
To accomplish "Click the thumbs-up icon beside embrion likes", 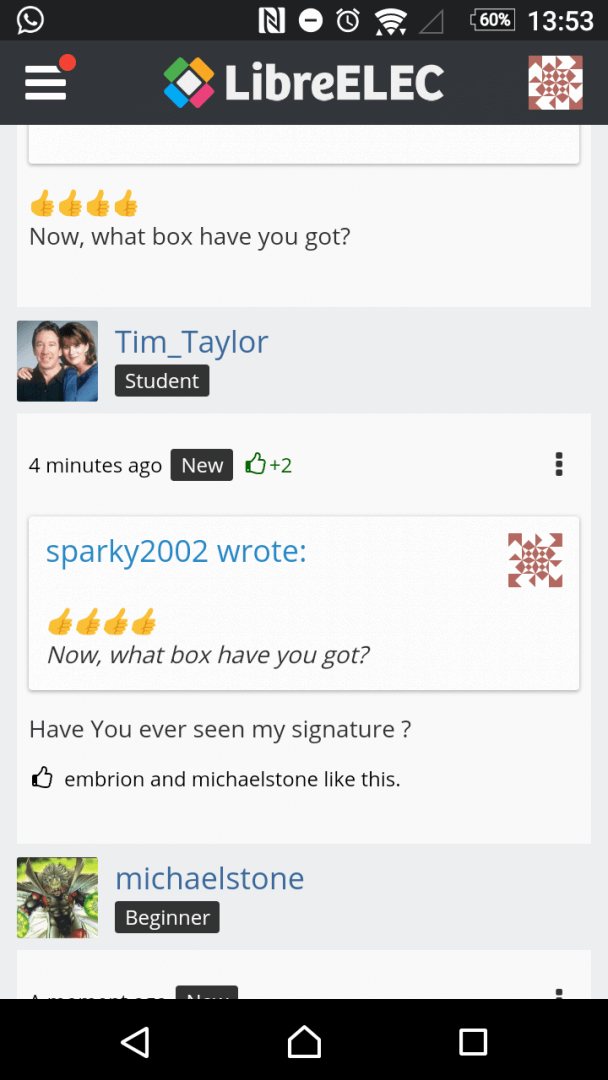I will tap(42, 778).
